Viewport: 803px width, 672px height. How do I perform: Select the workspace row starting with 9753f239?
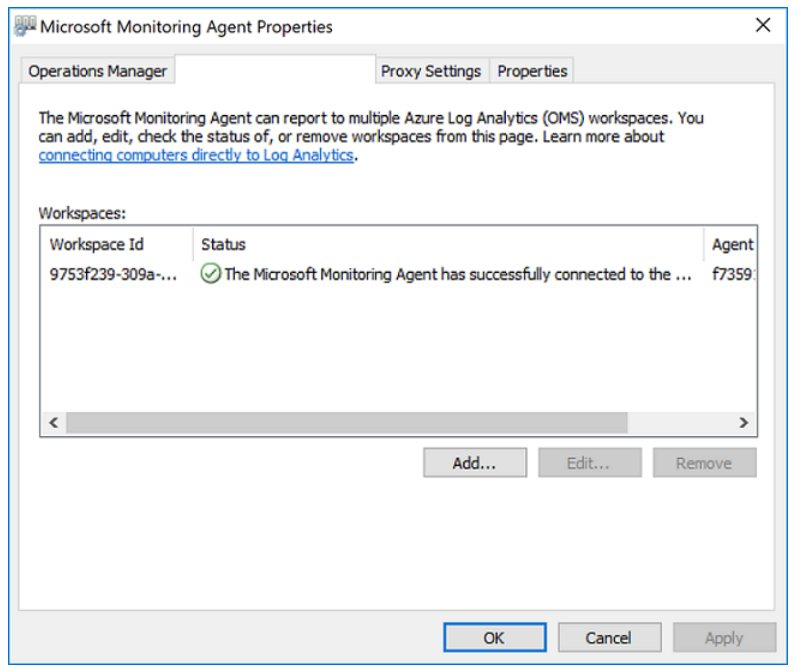pos(114,276)
